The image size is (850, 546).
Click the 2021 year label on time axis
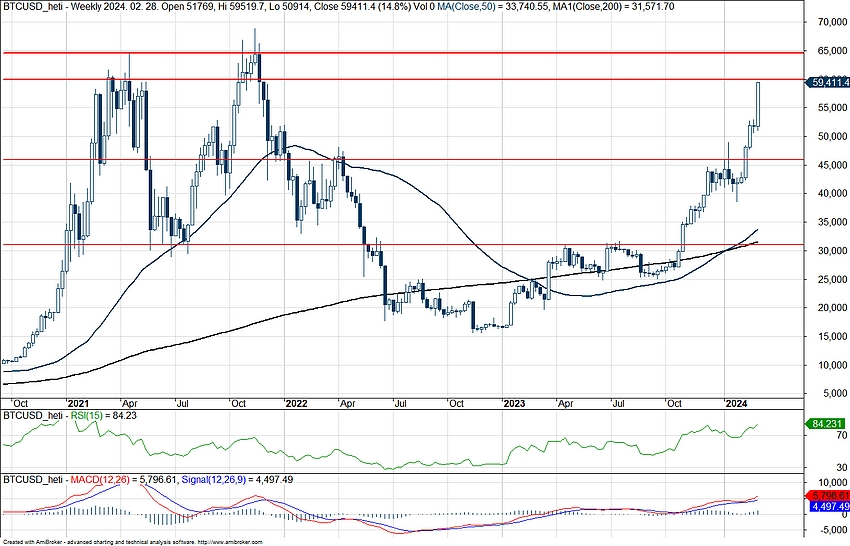click(78, 403)
